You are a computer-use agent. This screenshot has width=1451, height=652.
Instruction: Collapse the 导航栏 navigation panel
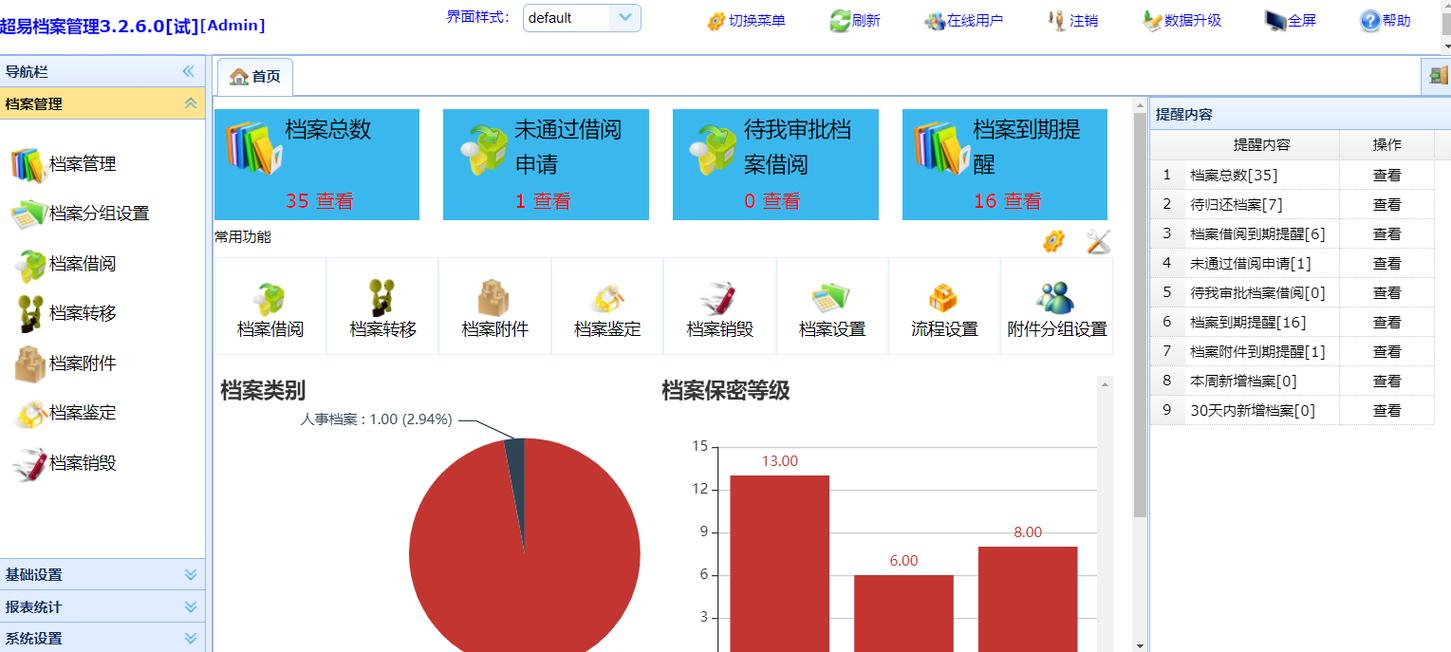click(188, 71)
